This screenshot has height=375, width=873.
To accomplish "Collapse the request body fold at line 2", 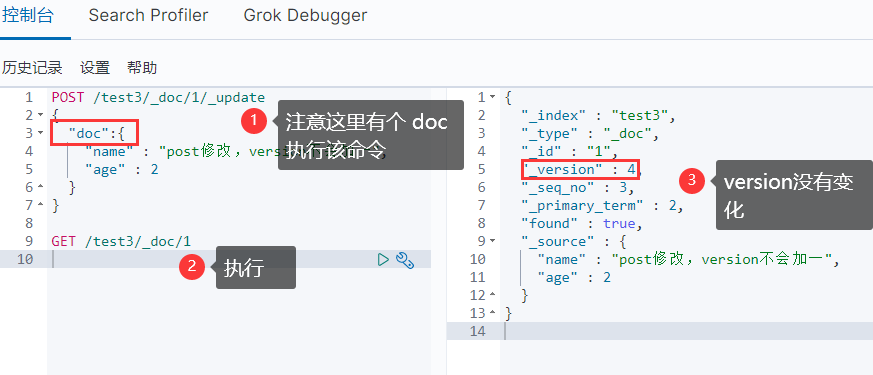I will pos(40,115).
